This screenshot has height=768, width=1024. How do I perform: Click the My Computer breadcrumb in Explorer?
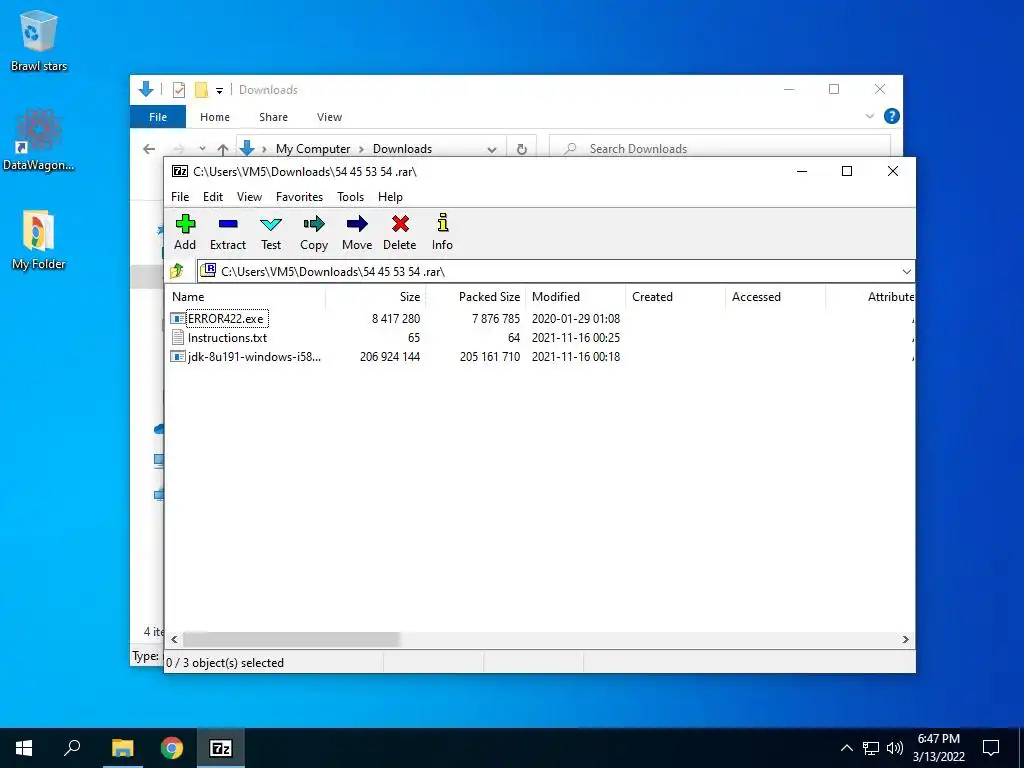pyautogui.click(x=313, y=149)
